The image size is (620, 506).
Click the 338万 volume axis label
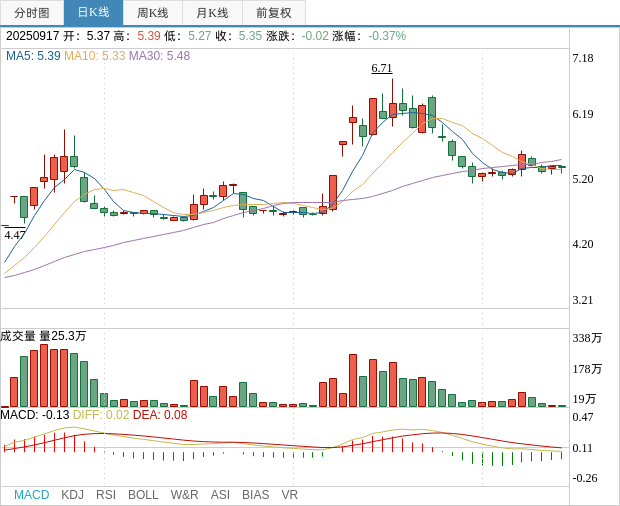point(587,338)
